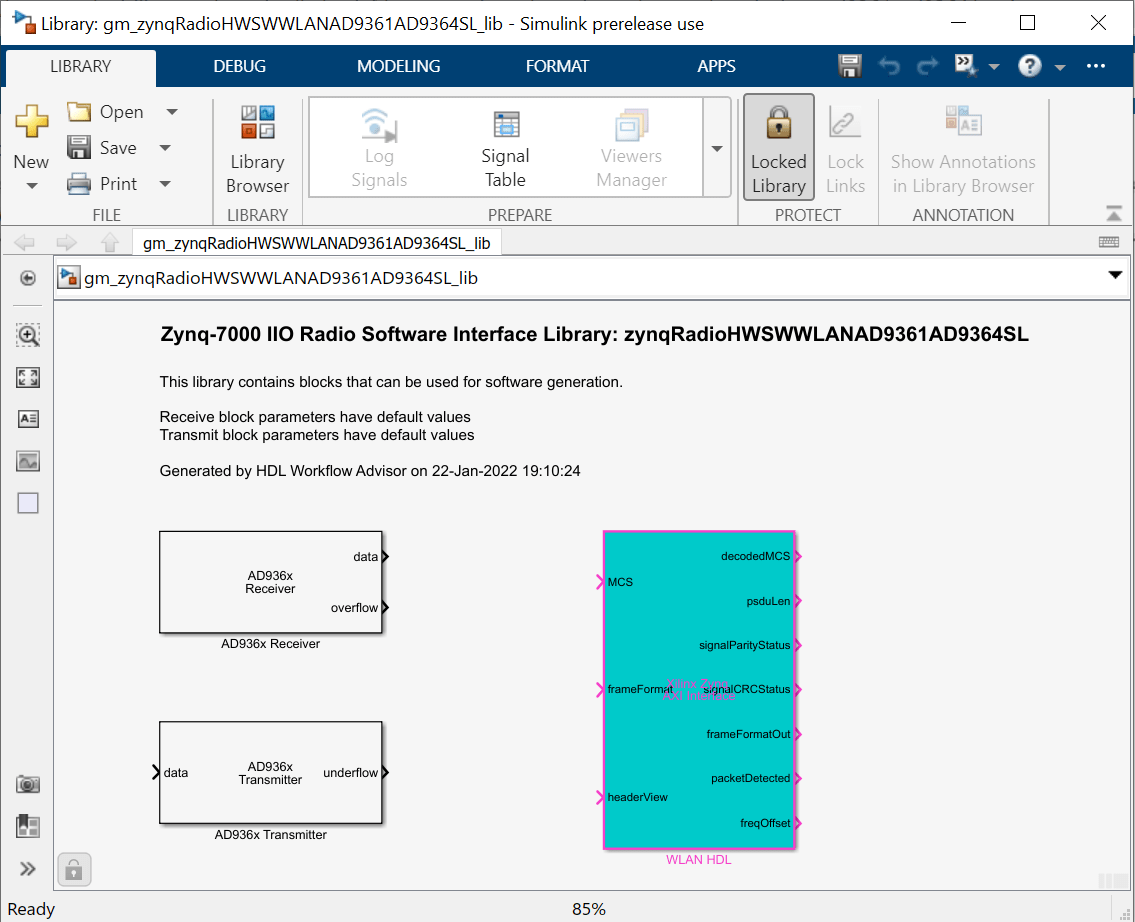Switch to the APPS tab
This screenshot has width=1135, height=922.
point(717,67)
